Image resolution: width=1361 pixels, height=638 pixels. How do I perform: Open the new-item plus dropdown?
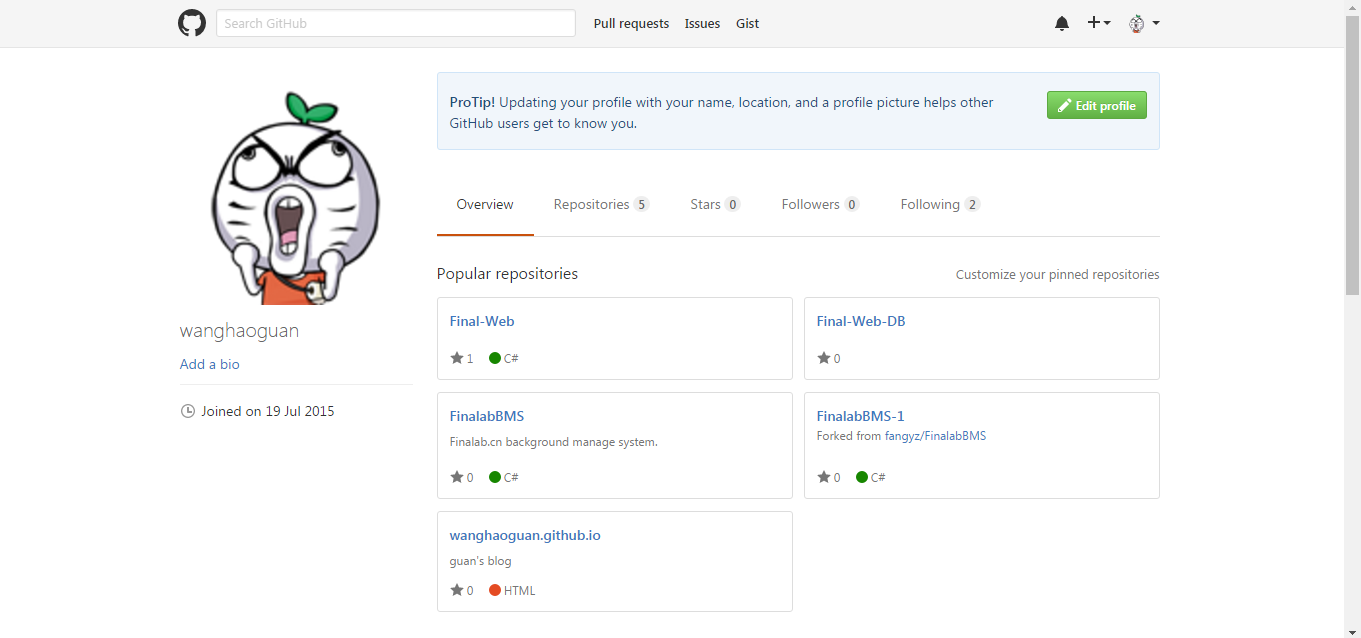pos(1098,22)
